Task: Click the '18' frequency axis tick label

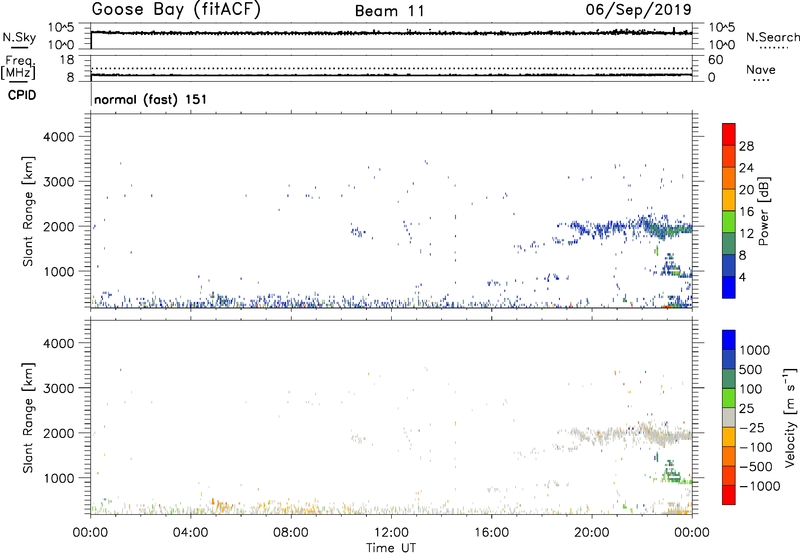Action: click(x=67, y=60)
